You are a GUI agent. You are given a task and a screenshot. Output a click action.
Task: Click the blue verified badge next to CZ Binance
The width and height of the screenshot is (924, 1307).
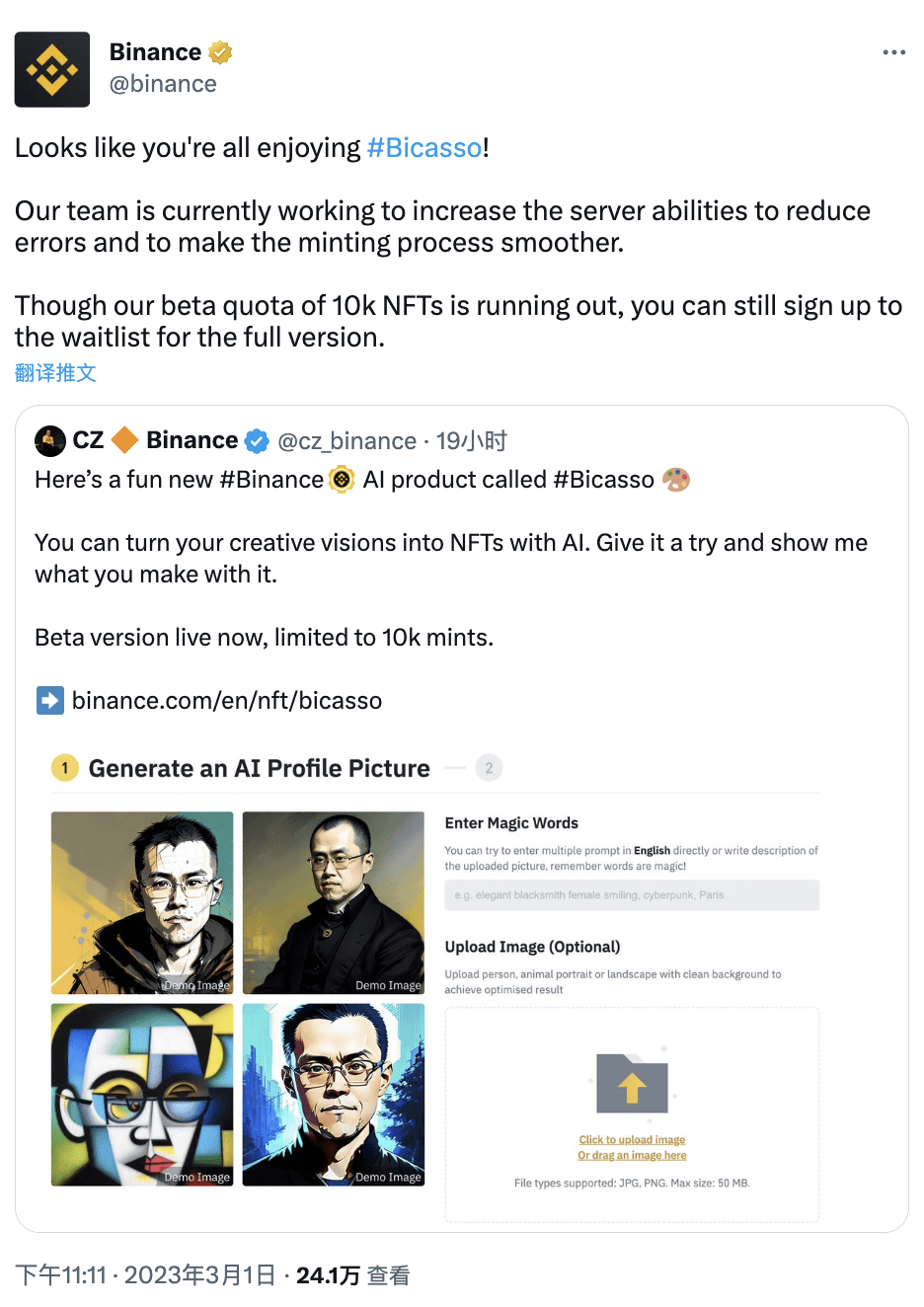coord(257,441)
